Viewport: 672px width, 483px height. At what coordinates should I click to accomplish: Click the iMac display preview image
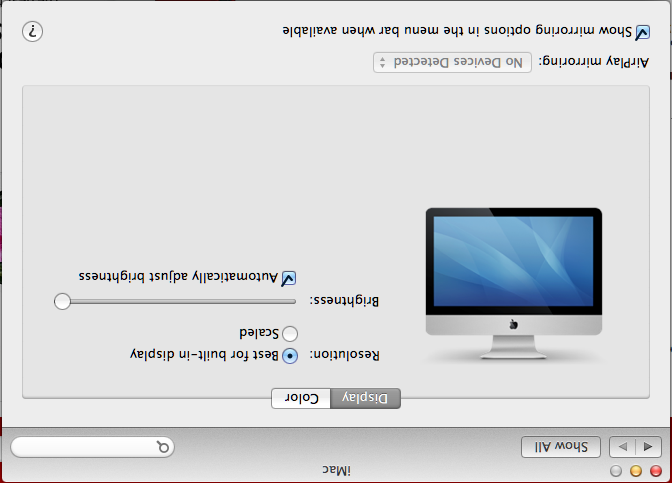514,283
